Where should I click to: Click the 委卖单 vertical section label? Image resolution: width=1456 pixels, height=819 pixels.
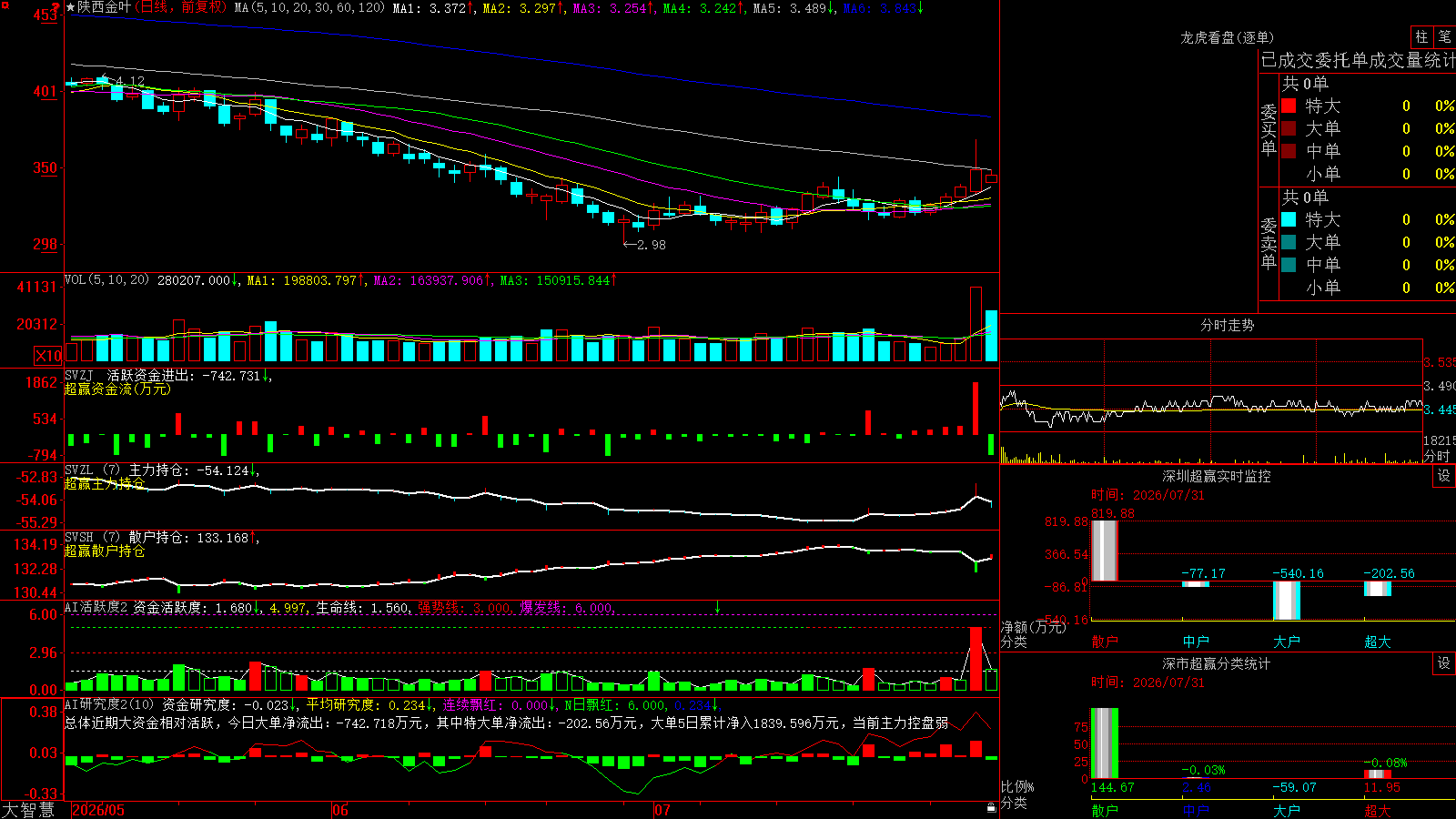tap(1269, 243)
